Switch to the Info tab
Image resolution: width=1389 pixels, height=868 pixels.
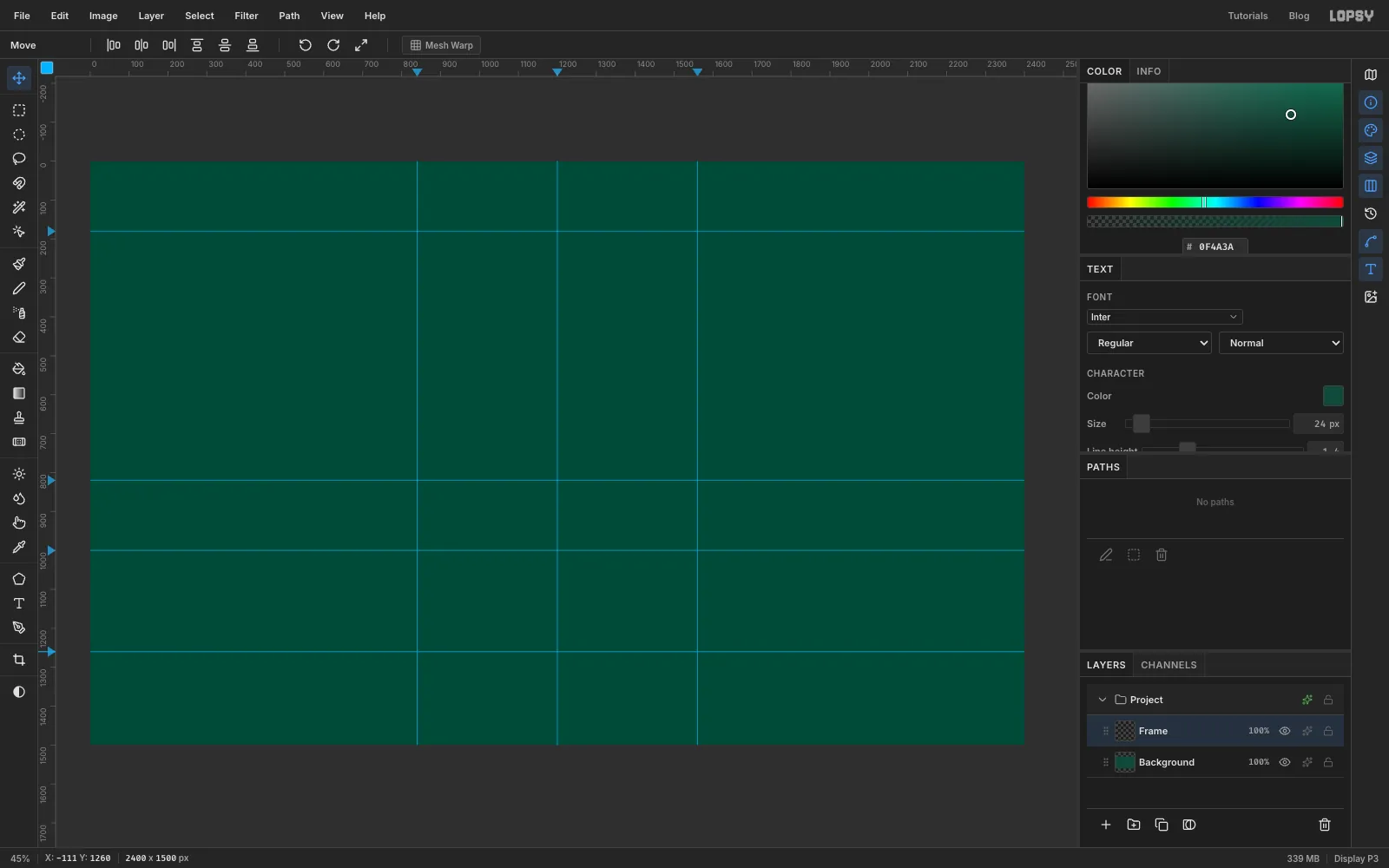[1149, 71]
